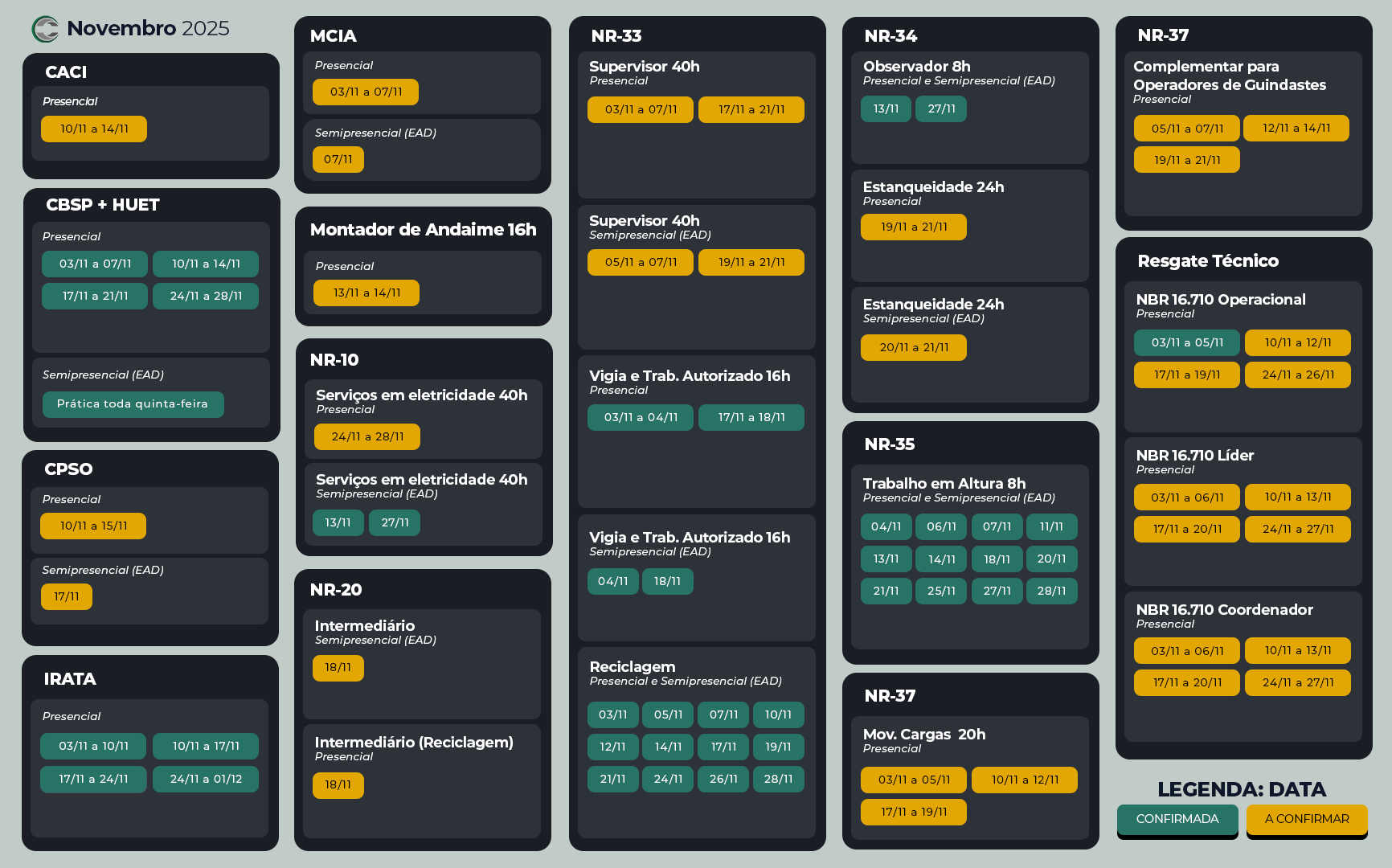Click Trabalho em Altura date 25/11

(x=941, y=591)
